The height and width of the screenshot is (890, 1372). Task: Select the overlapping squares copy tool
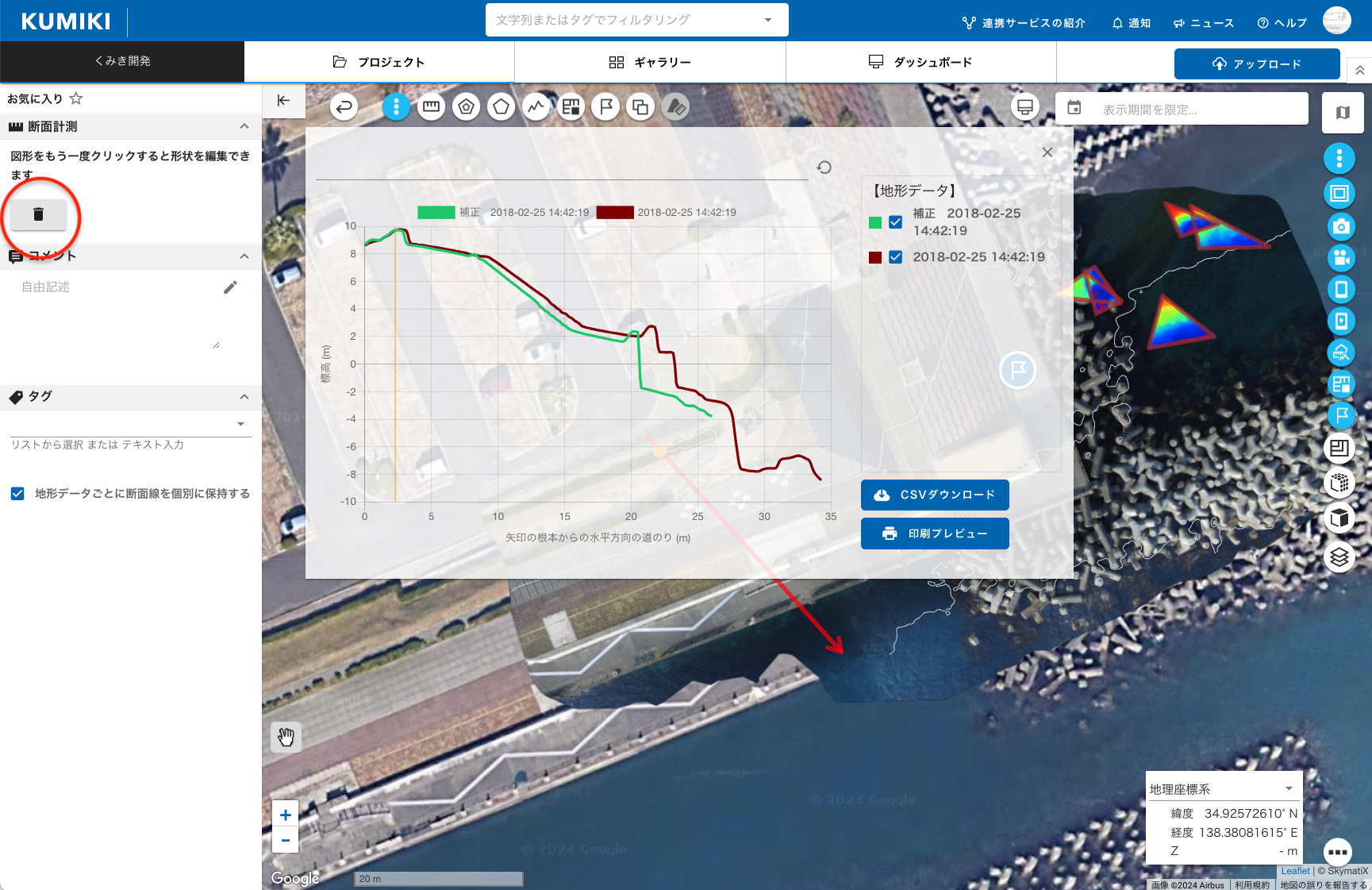click(x=640, y=106)
